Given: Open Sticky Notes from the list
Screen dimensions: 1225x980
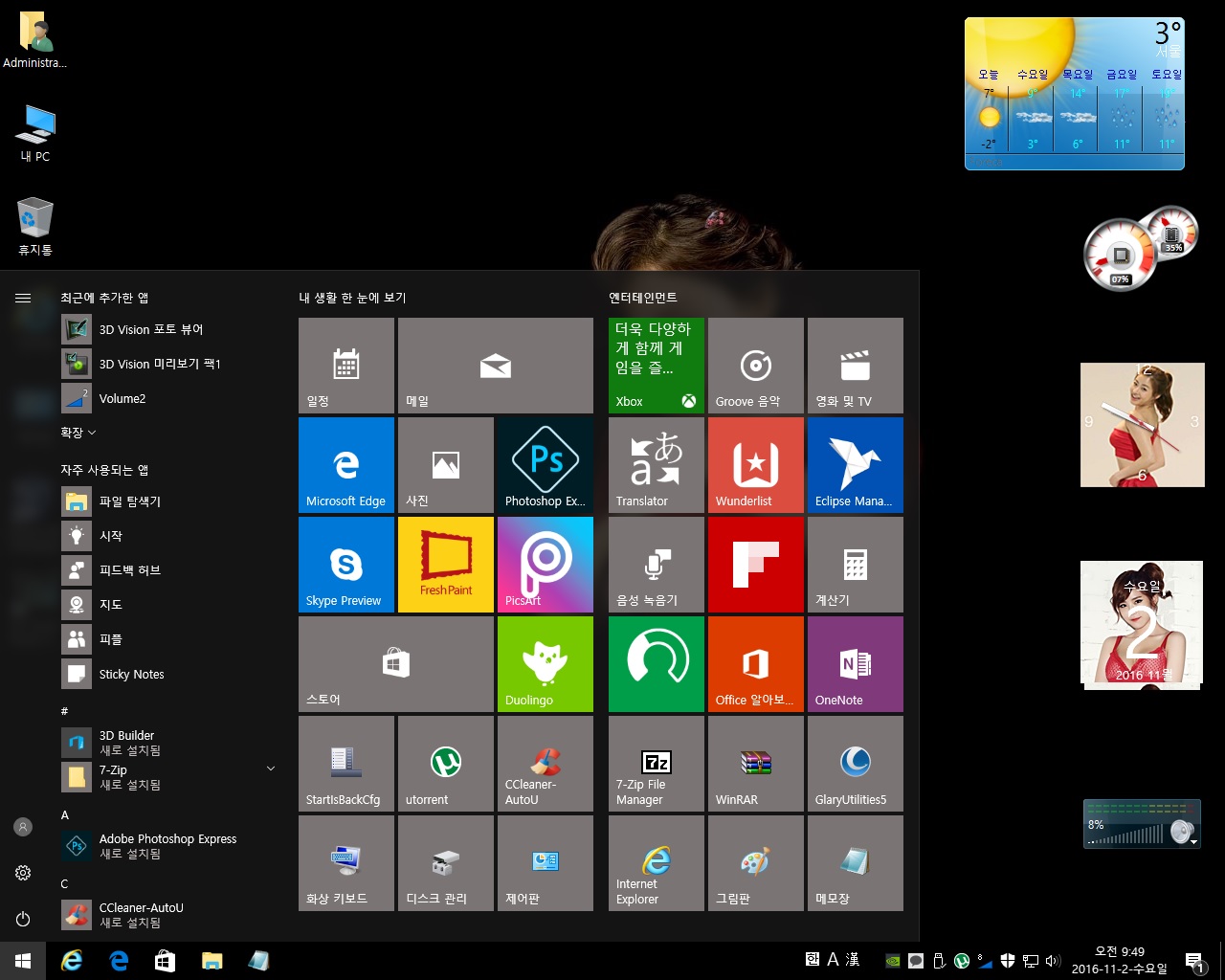Looking at the screenshot, I should click(x=170, y=674).
